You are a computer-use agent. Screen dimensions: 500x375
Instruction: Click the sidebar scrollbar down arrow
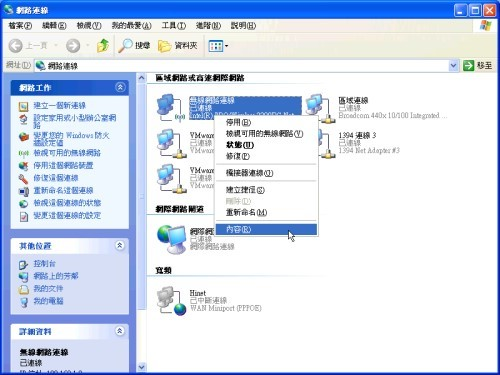[x=141, y=367]
